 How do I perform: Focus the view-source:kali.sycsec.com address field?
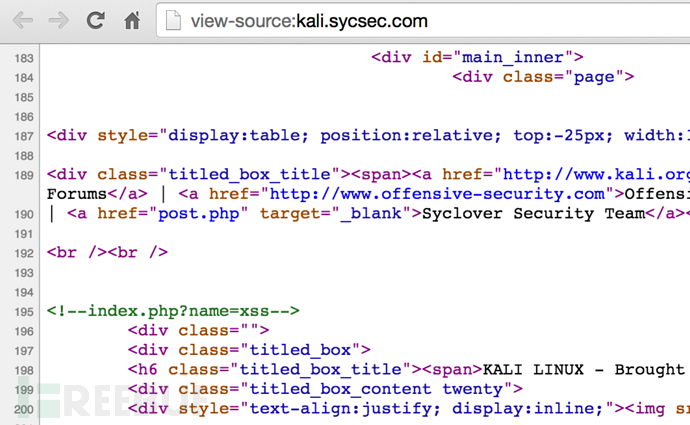(422, 21)
